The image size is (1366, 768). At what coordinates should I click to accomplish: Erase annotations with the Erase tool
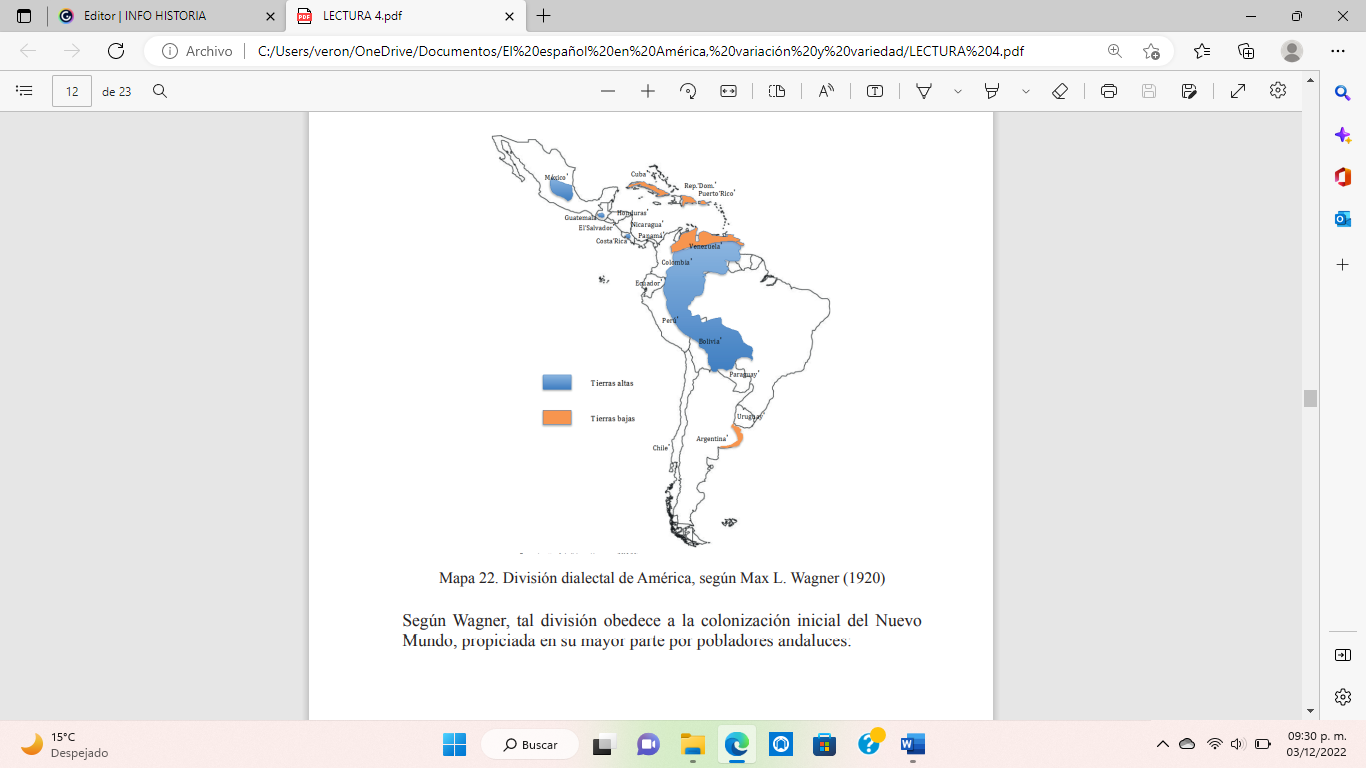pos(1057,91)
